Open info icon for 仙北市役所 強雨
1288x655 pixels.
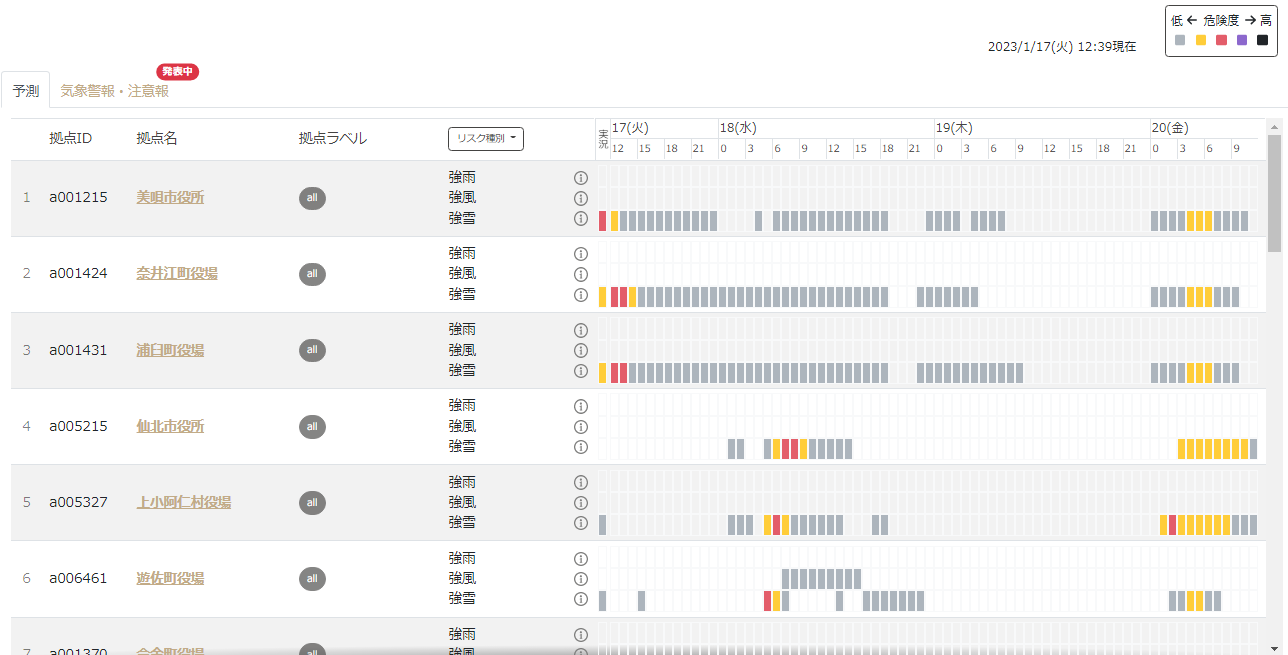pyautogui.click(x=580, y=406)
